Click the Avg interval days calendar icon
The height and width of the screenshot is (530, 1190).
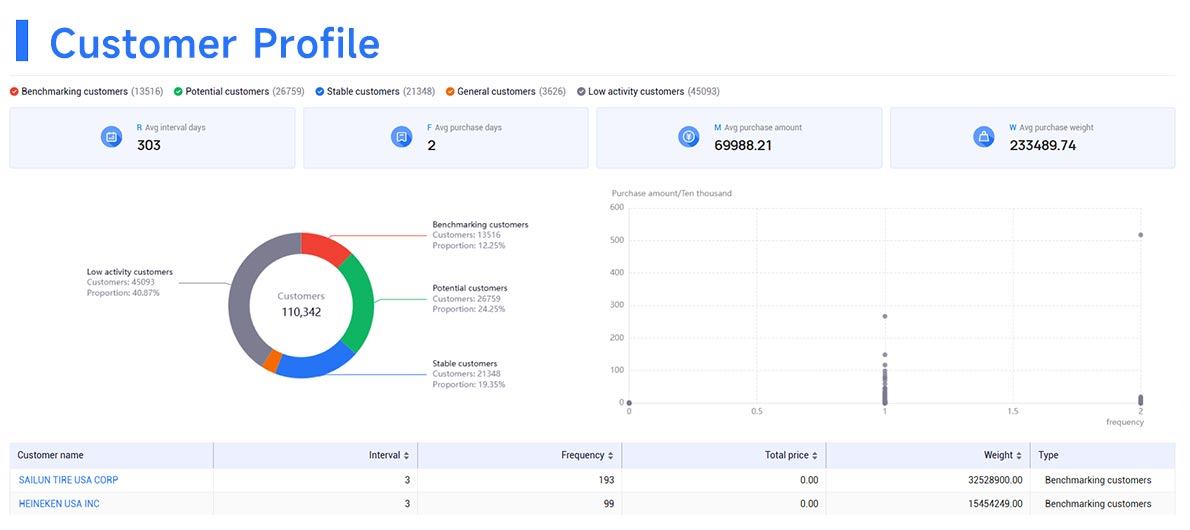click(x=112, y=137)
